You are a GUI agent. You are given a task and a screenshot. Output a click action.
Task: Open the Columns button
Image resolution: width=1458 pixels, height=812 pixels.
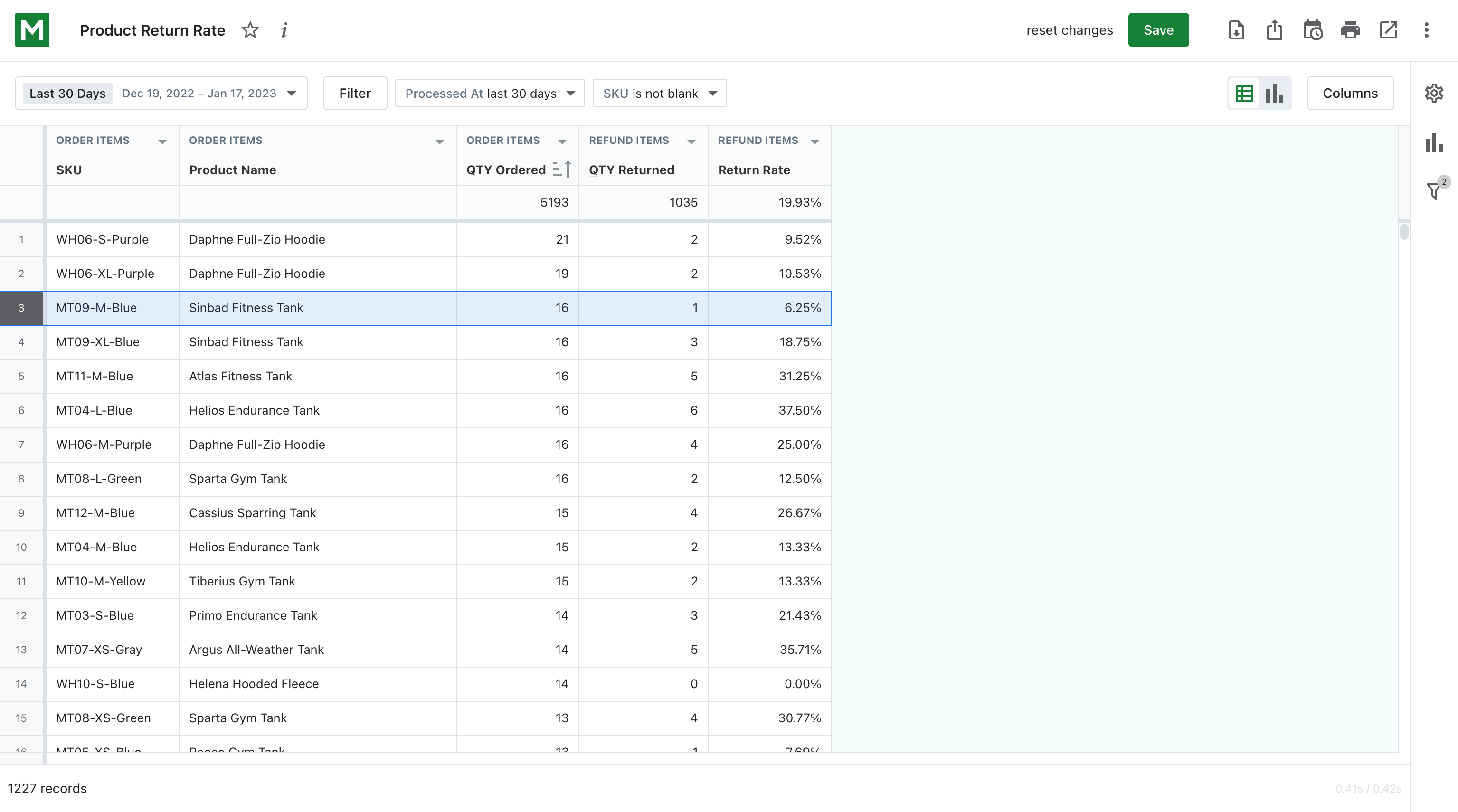click(1350, 94)
